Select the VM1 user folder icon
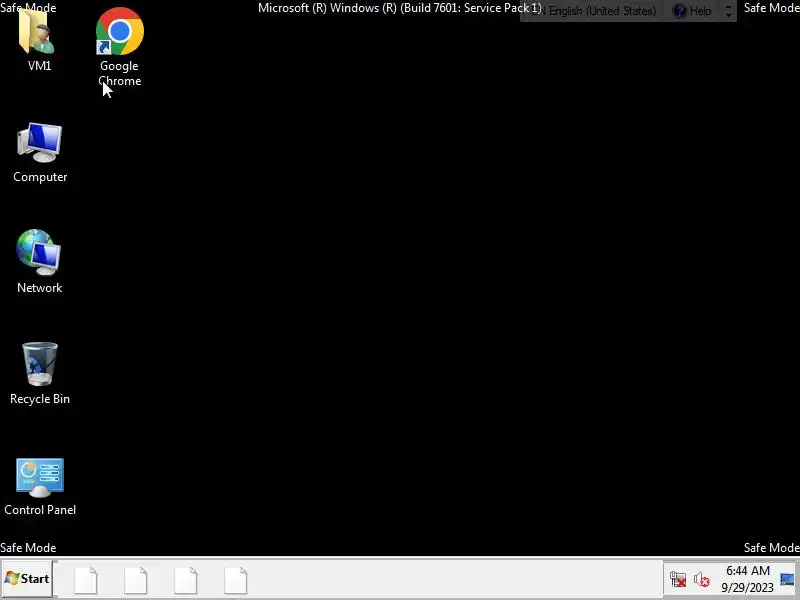800x600 pixels. pyautogui.click(x=37, y=32)
